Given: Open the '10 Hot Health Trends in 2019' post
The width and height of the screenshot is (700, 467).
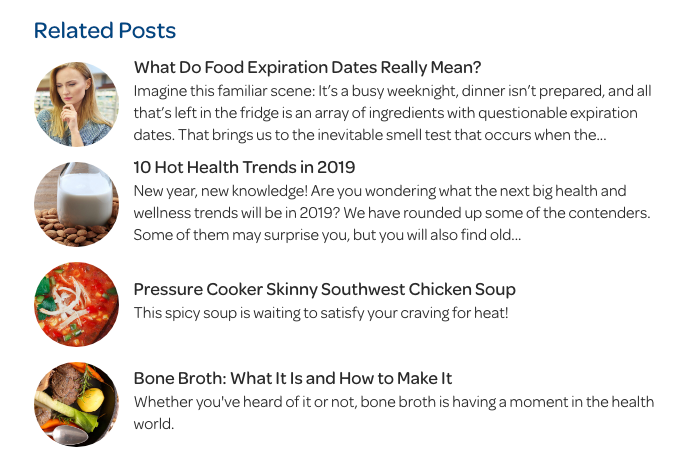Looking at the screenshot, I should [x=244, y=167].
